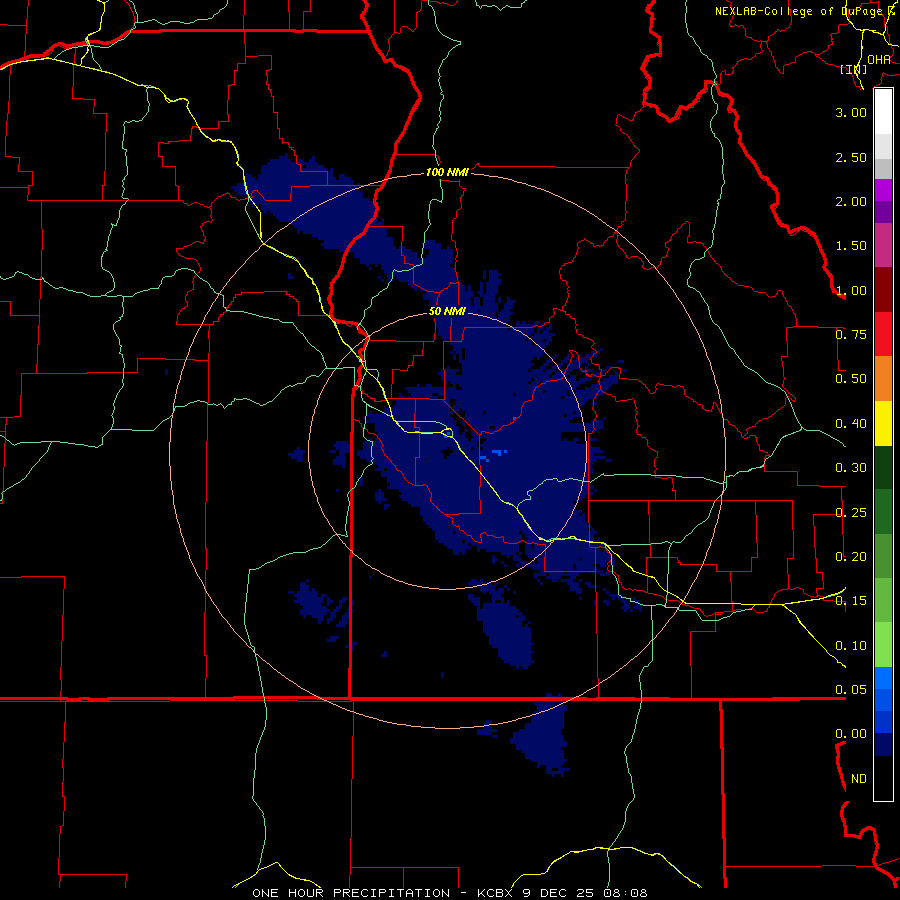Click the 0.05 legend value
Screen dimensions: 900x900
[x=851, y=690]
